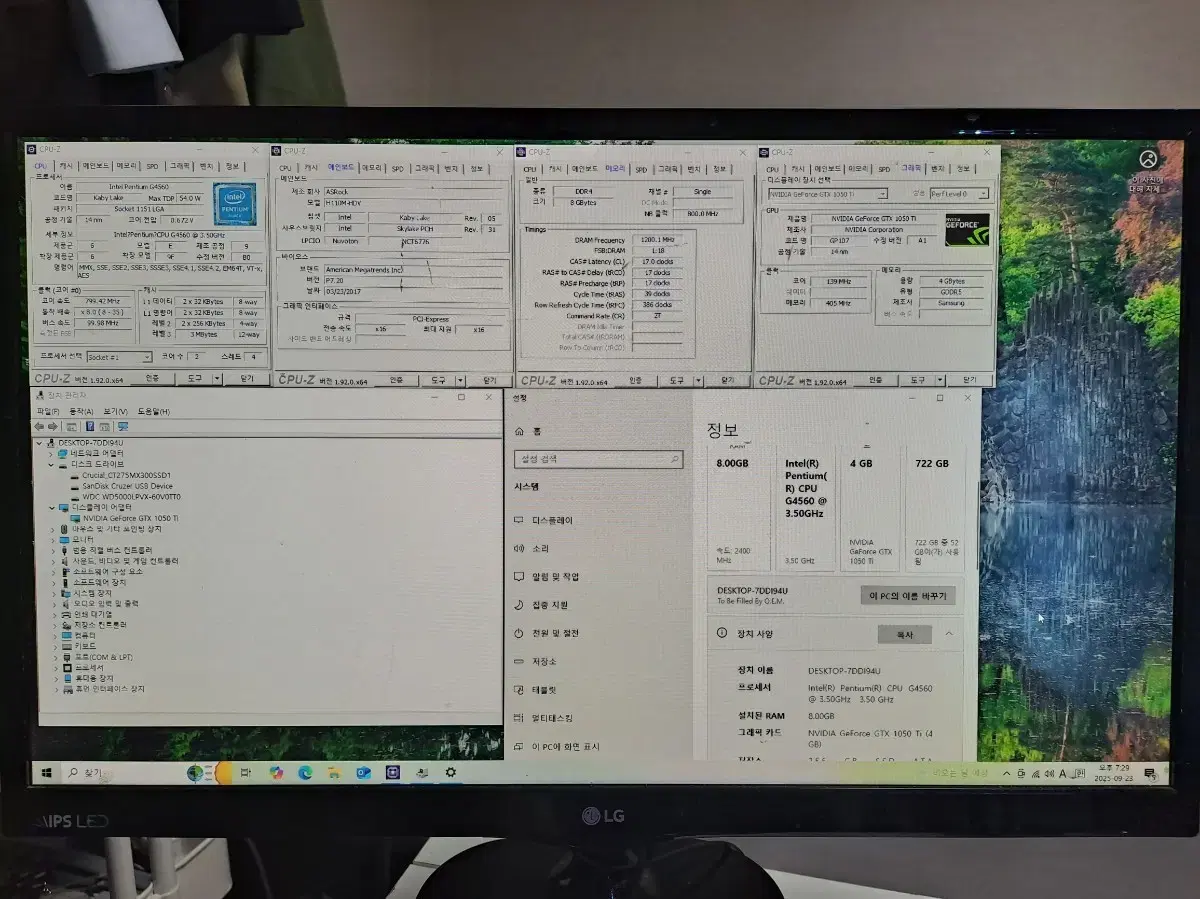Open Outlook from the taskbar
1200x899 pixels.
[x=362, y=775]
